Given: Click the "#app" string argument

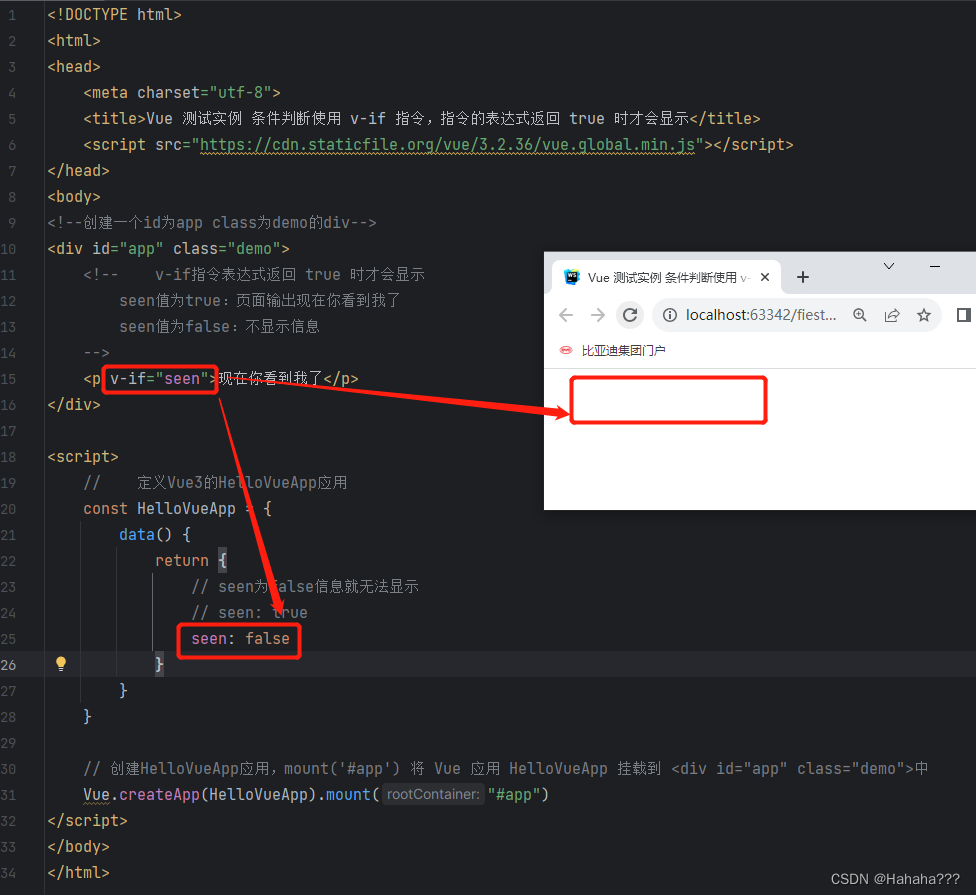Looking at the screenshot, I should (x=514, y=795).
